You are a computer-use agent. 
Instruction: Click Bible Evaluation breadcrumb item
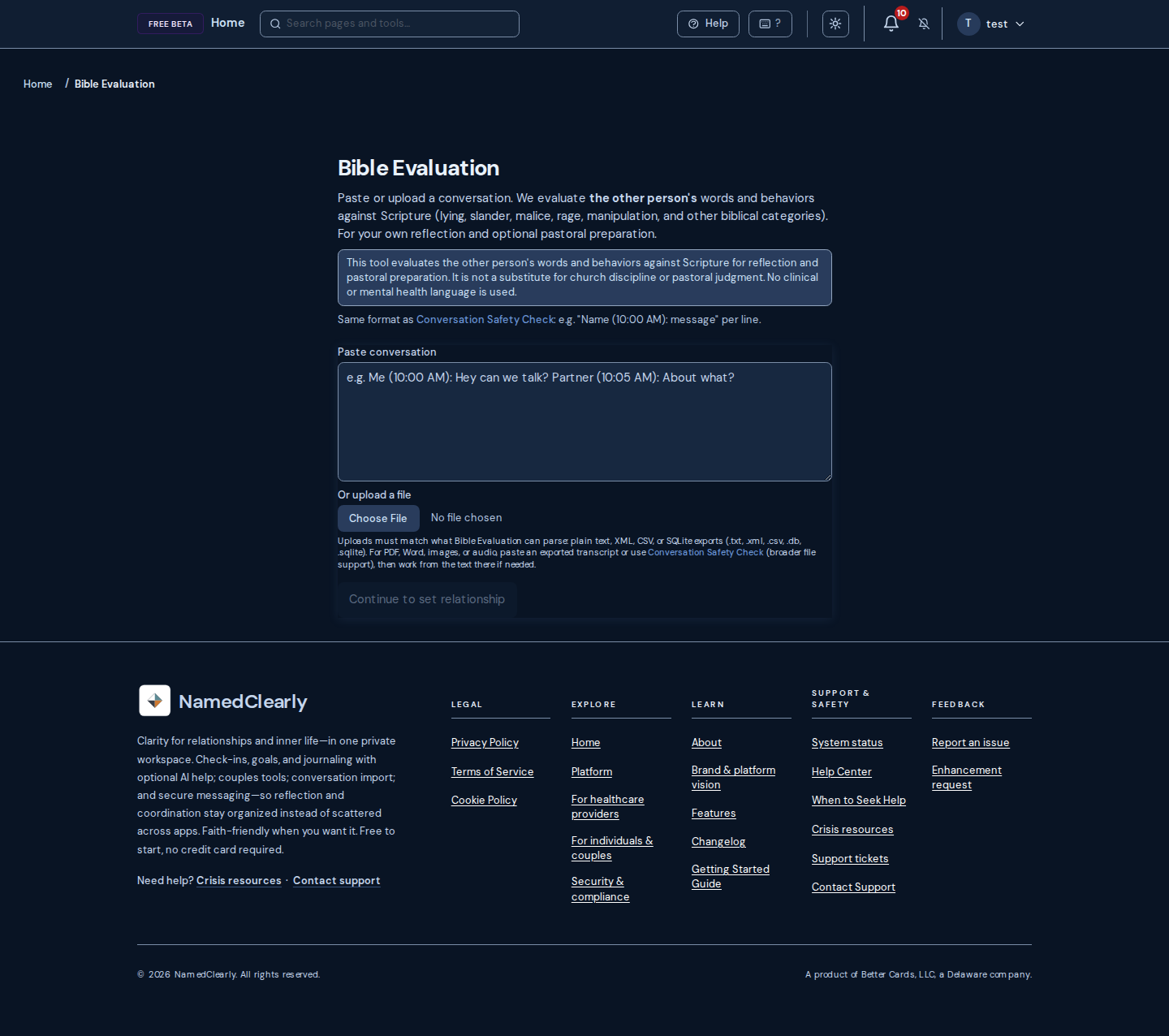[114, 84]
